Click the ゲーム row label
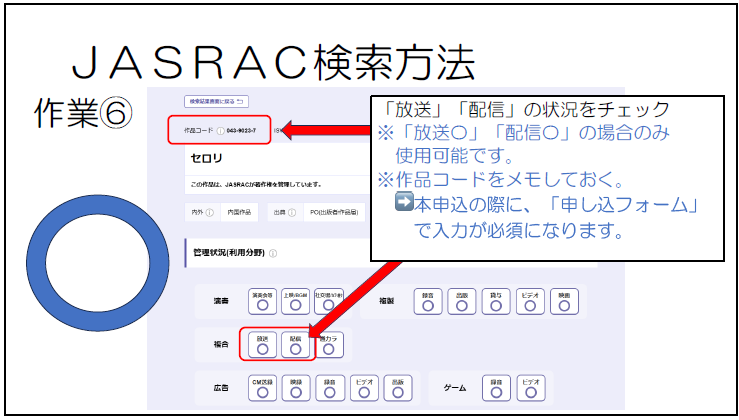 click(x=455, y=388)
